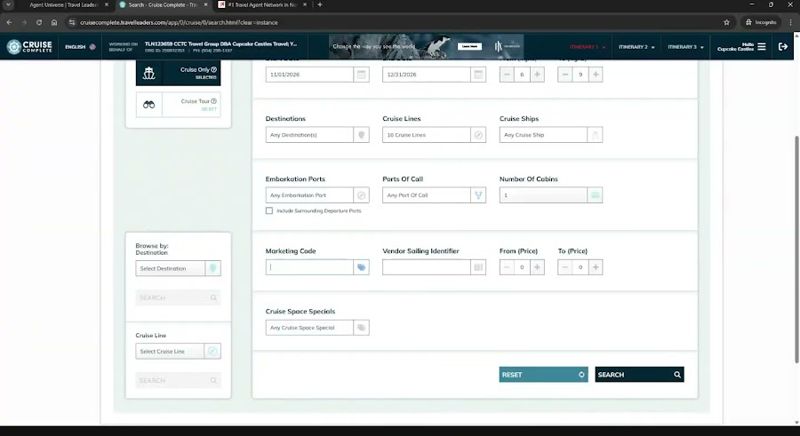Increase the To (Price) value
This screenshot has height=436, width=800.
[595, 267]
